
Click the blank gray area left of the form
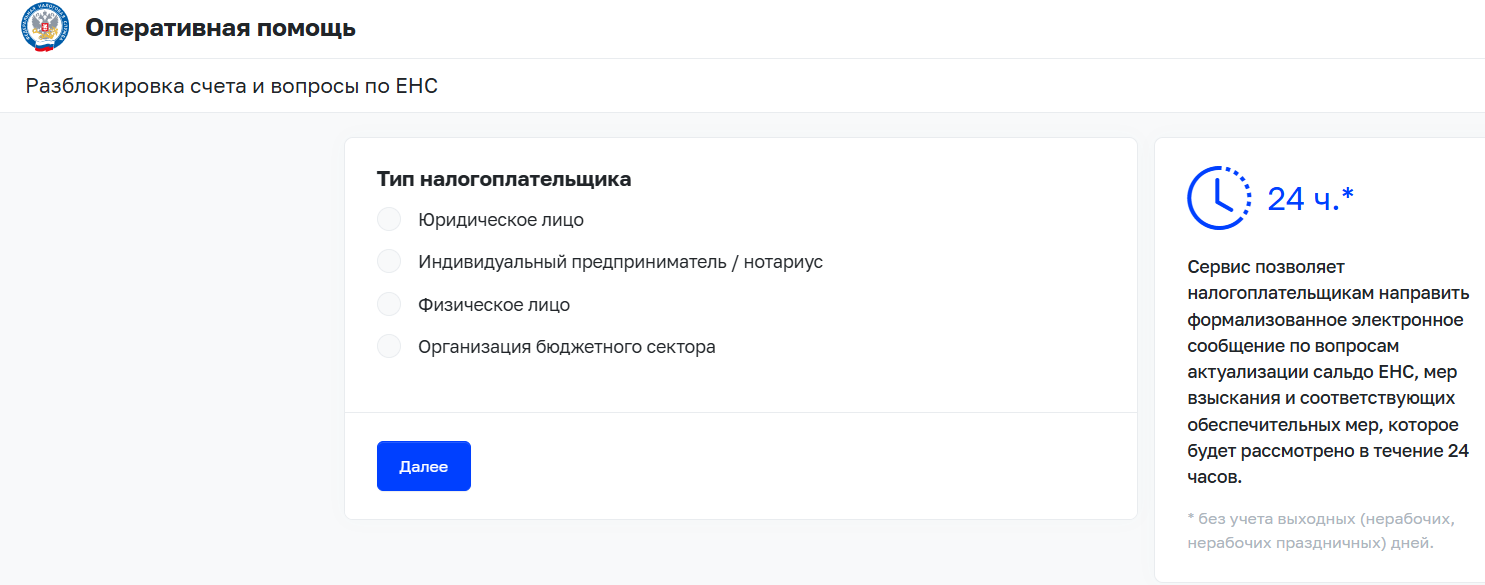(x=170, y=350)
